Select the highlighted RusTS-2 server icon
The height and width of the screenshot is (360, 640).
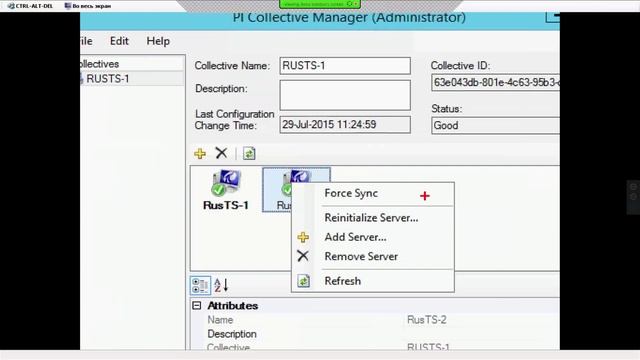point(296,189)
